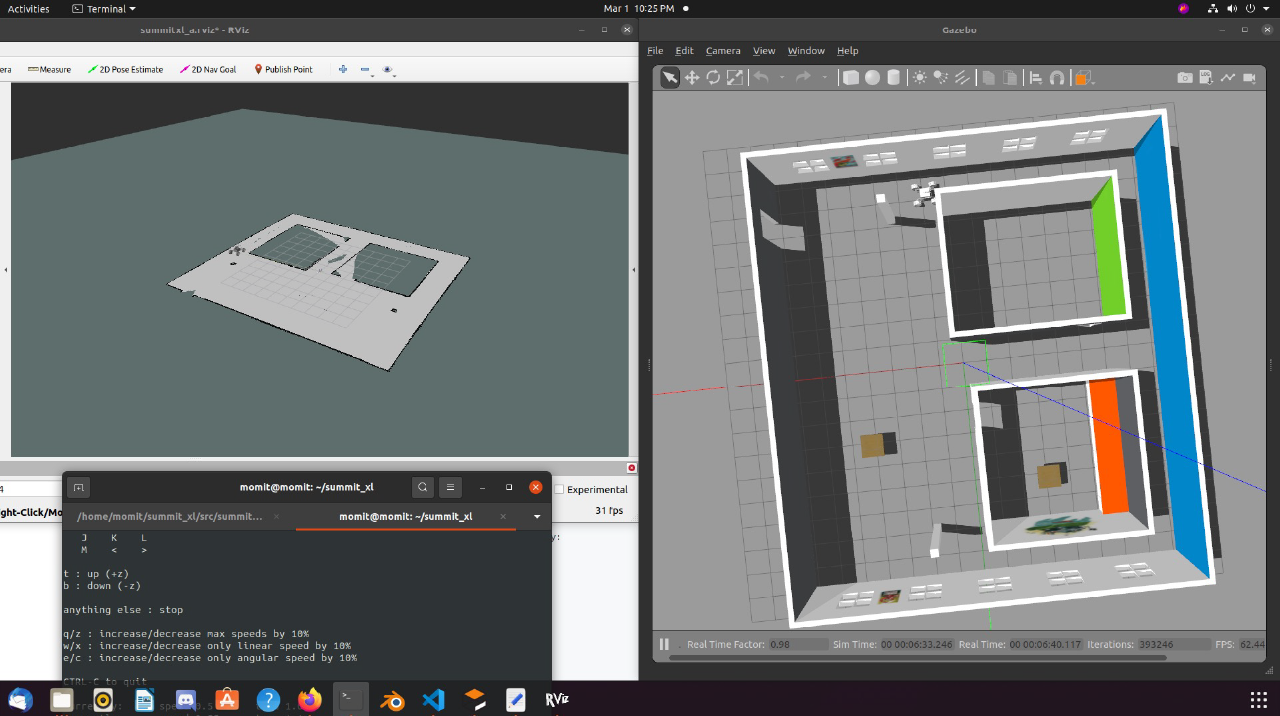Image resolution: width=1280 pixels, height=716 pixels.
Task: Insert a sphere shape in Gazebo
Action: (872, 78)
